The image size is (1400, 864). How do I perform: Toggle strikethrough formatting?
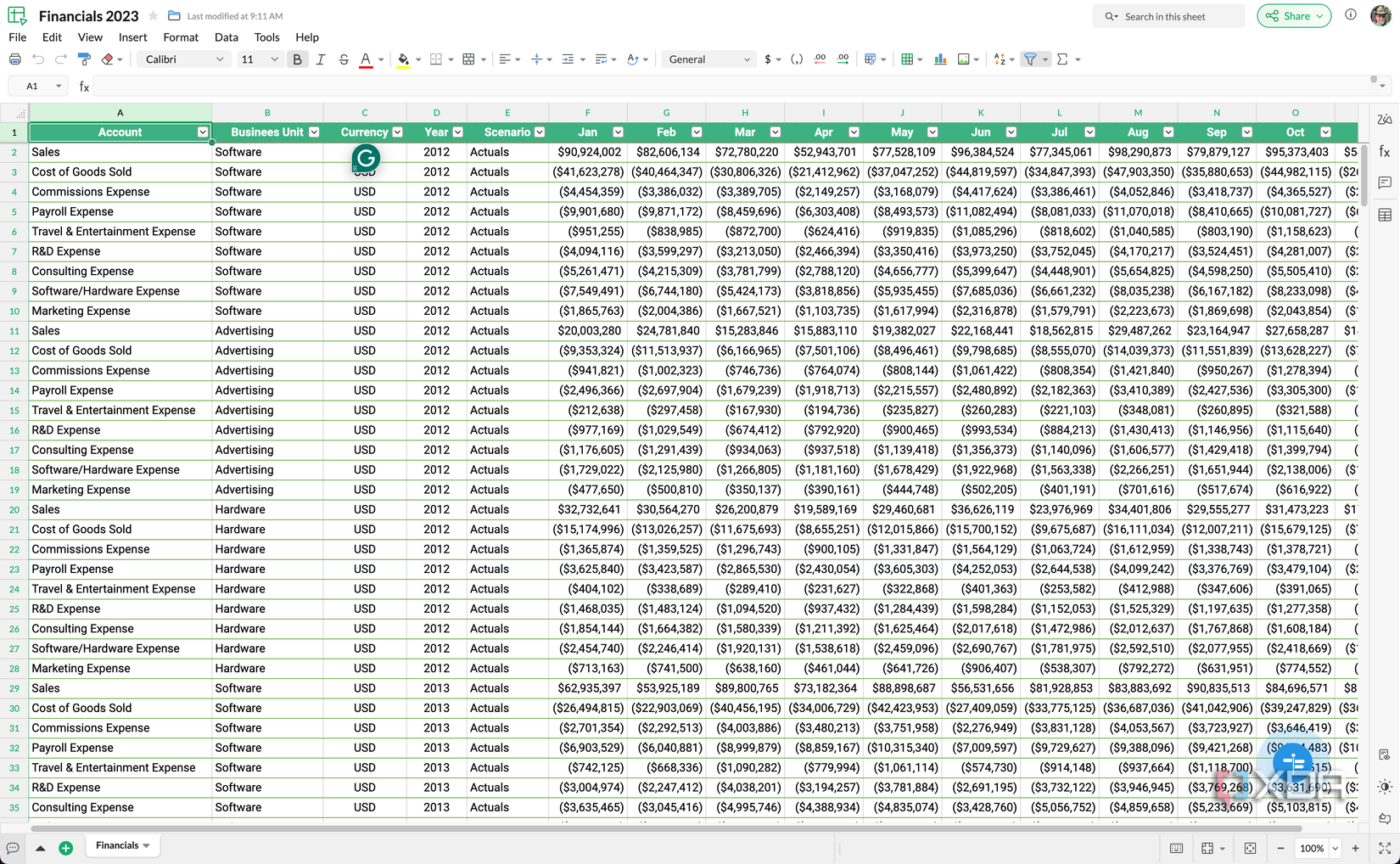coord(344,59)
